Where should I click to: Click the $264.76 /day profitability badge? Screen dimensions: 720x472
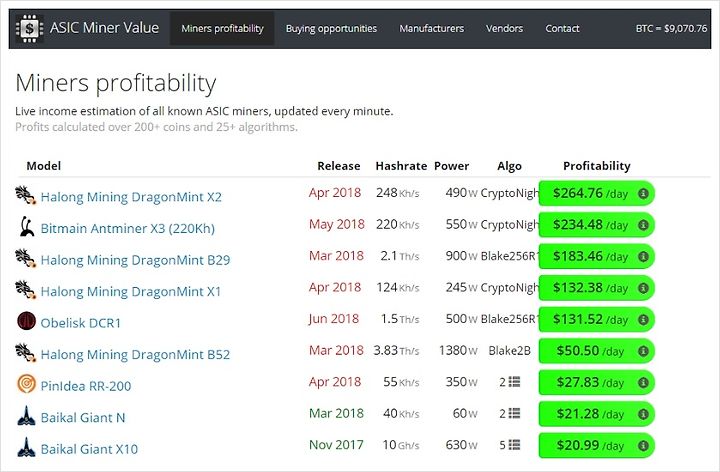click(596, 193)
